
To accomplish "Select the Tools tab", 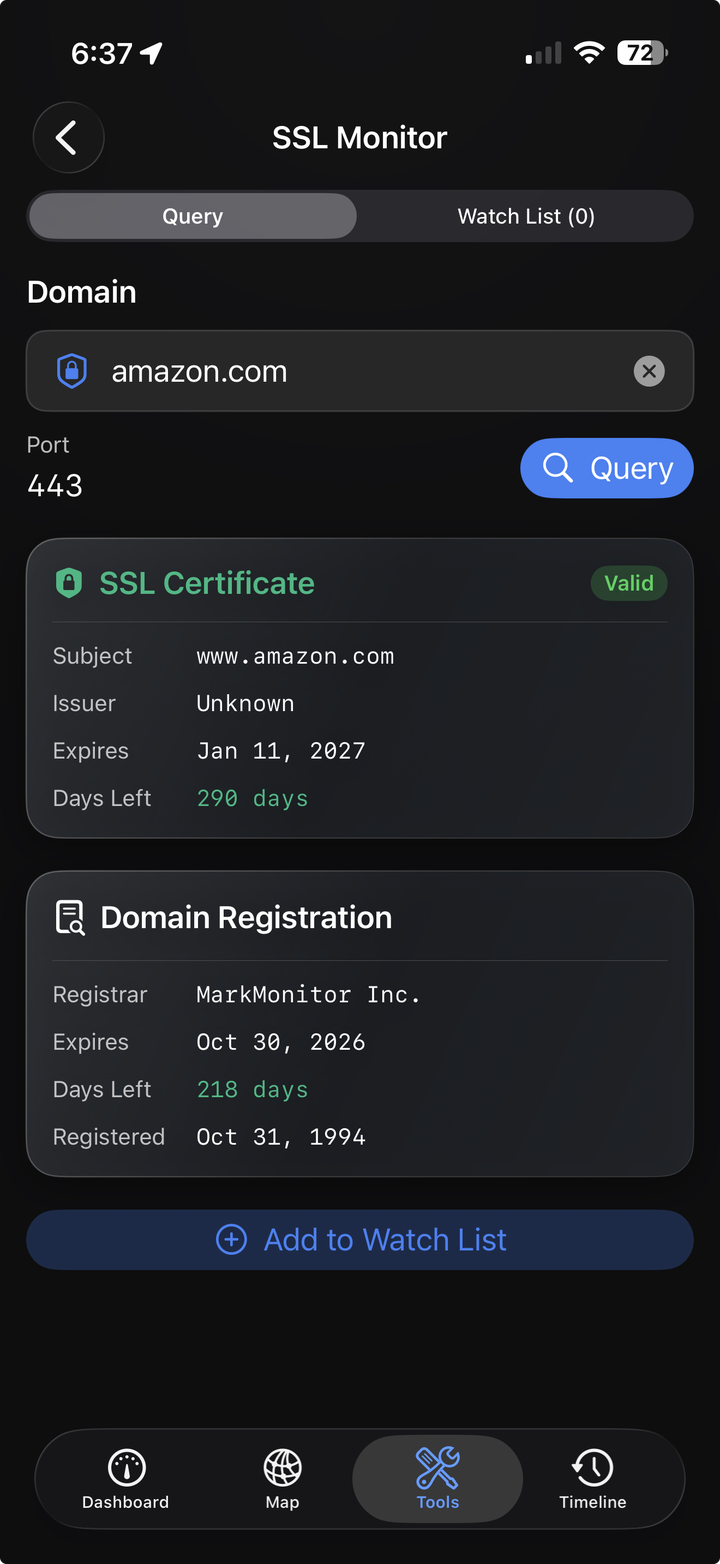I will click(438, 1480).
